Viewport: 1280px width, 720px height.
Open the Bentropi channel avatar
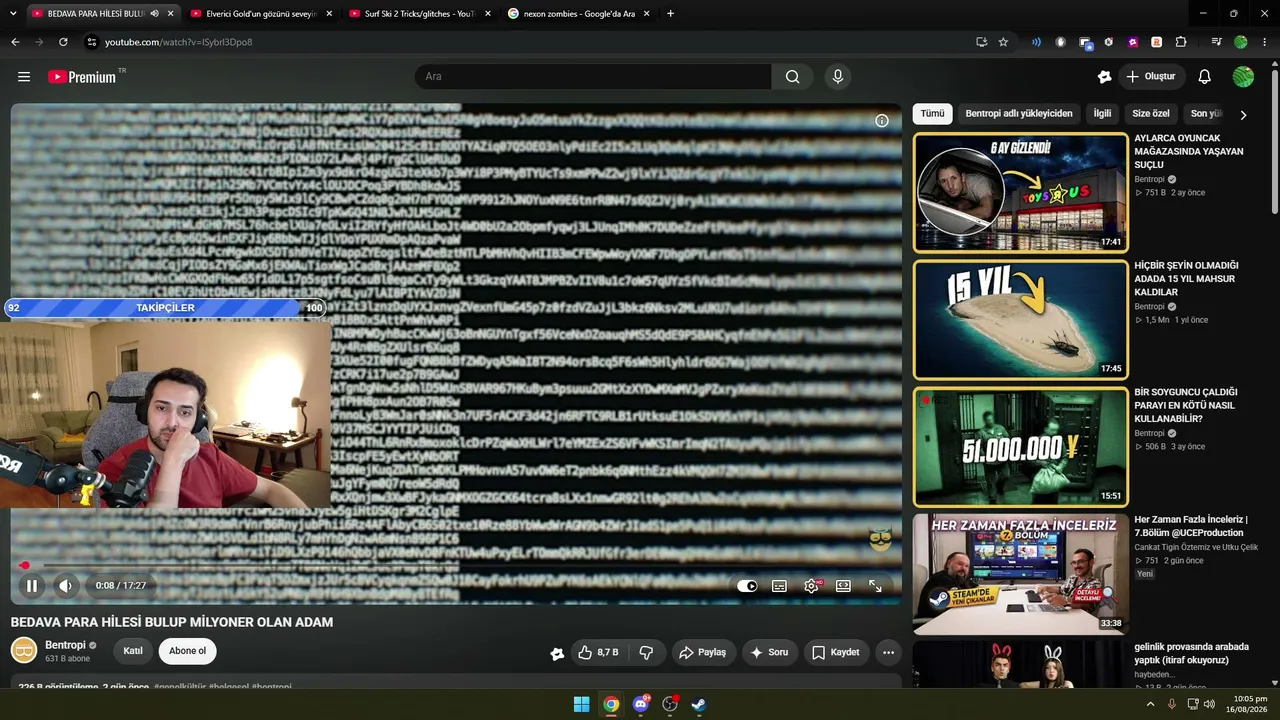(x=24, y=651)
